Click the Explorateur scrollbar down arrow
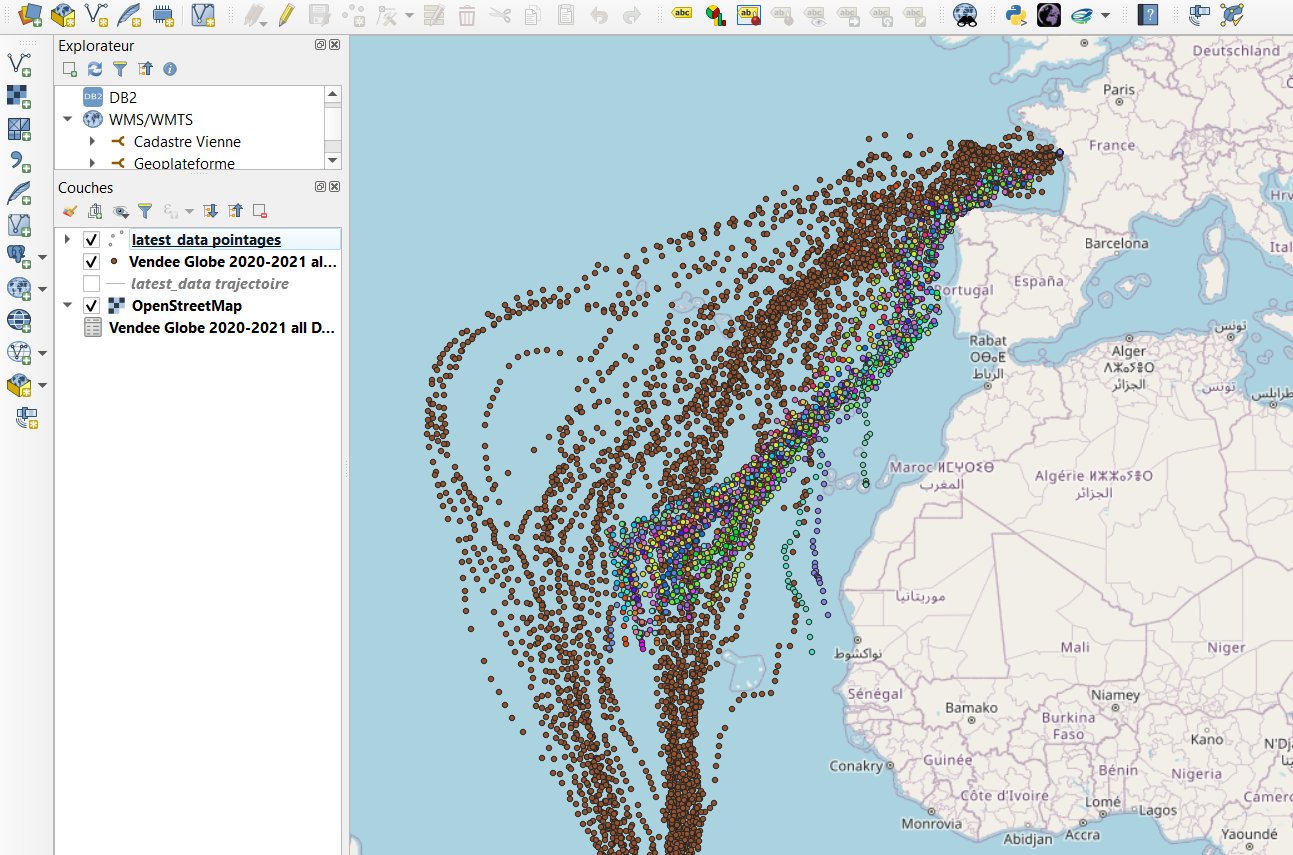 [x=333, y=161]
